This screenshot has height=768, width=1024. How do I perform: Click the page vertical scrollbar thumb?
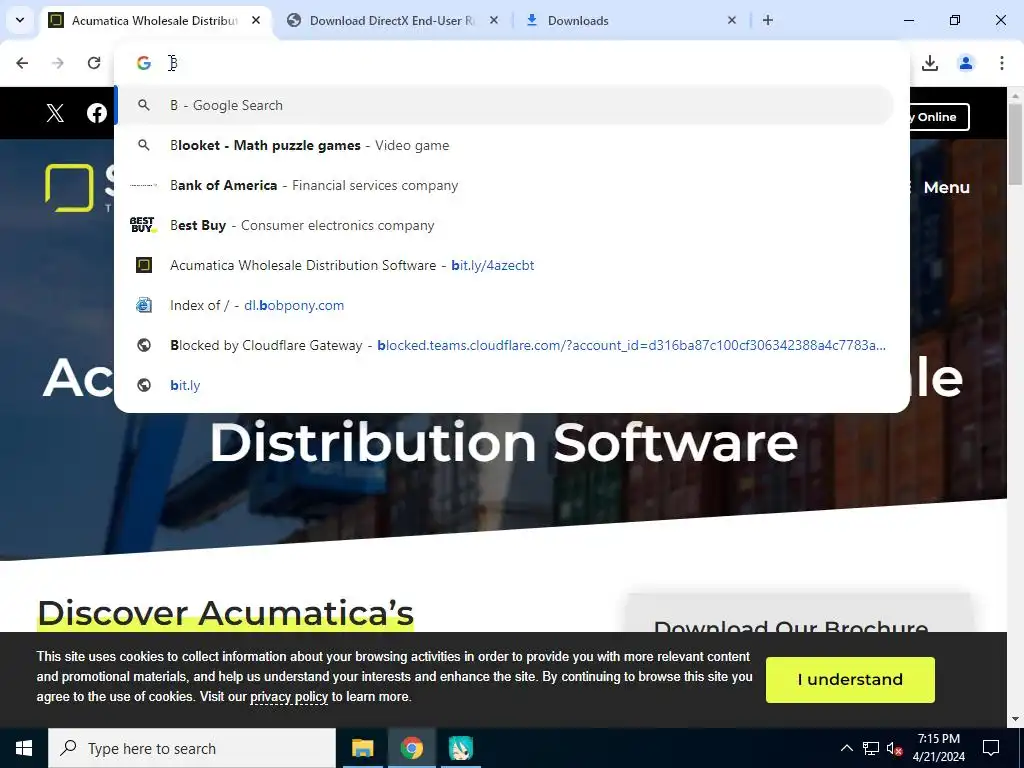click(1016, 144)
